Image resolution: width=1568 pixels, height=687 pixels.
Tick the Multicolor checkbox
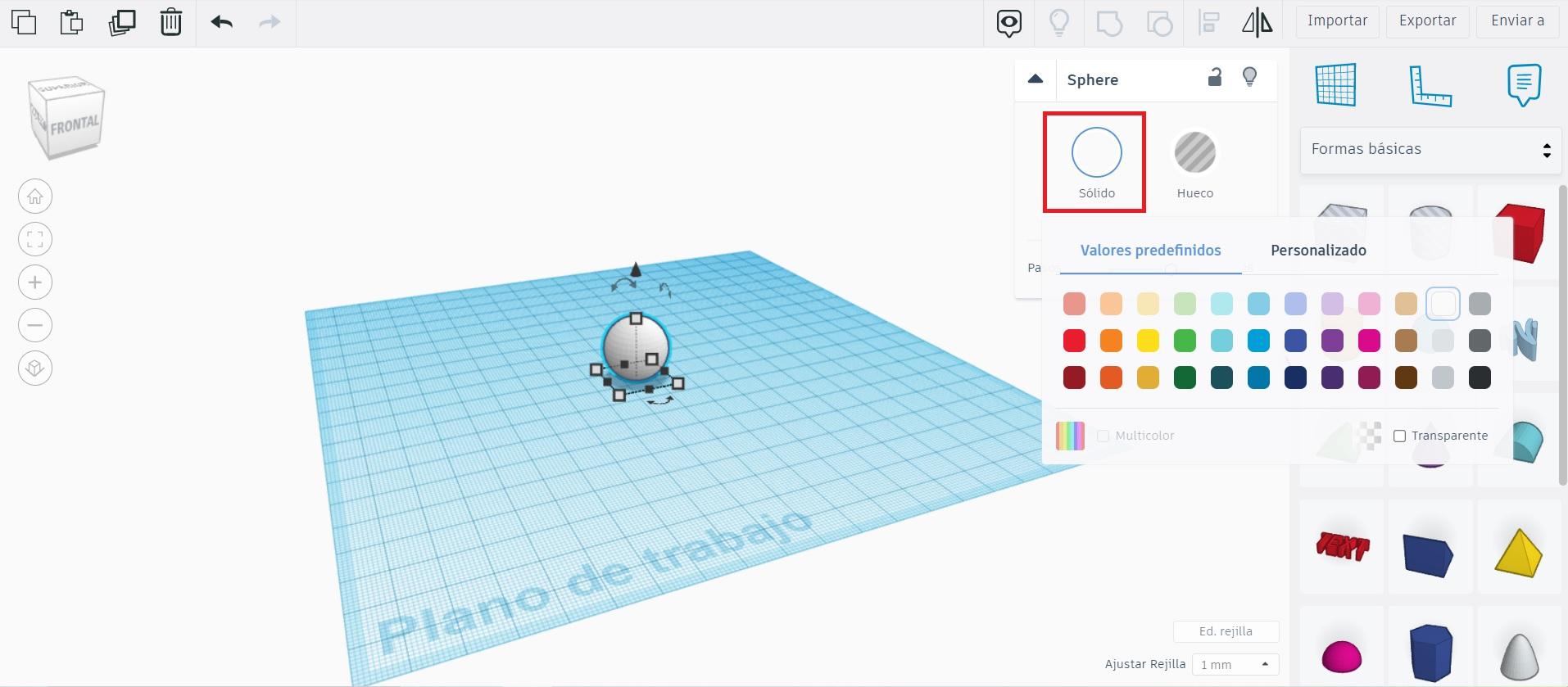click(x=1103, y=436)
